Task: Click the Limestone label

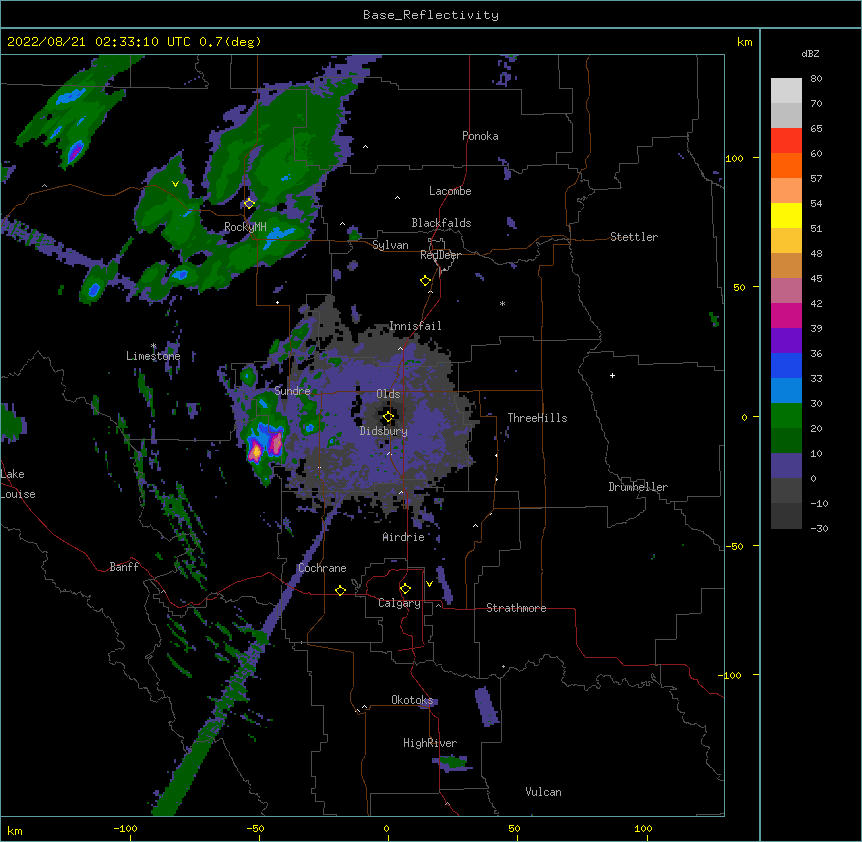Action: [x=153, y=356]
